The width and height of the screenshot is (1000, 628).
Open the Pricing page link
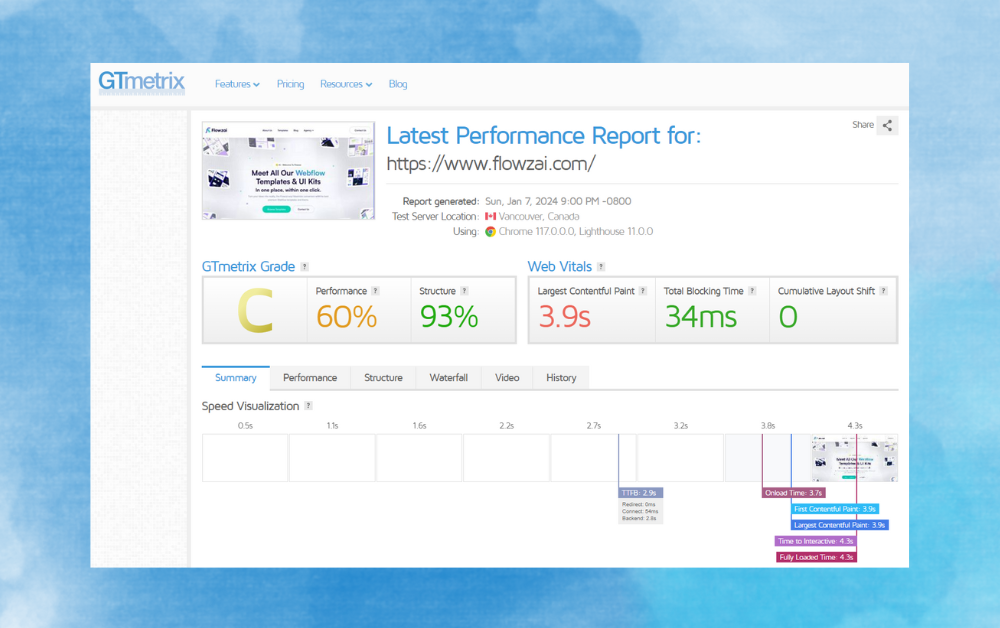(x=290, y=84)
